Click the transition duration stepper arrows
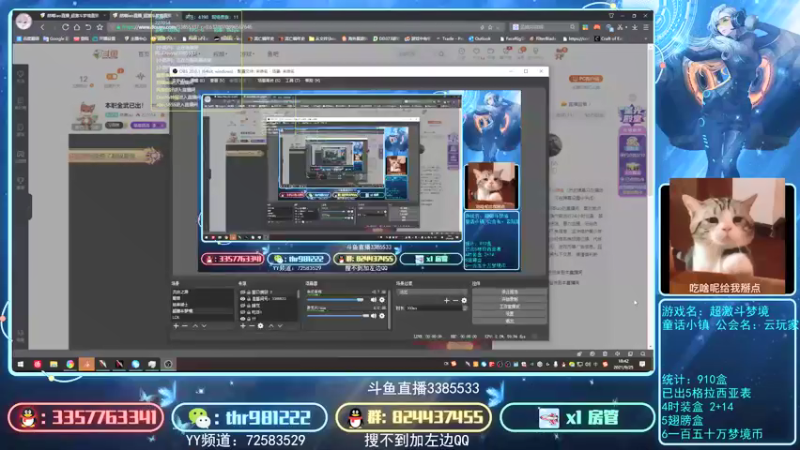 [465, 308]
